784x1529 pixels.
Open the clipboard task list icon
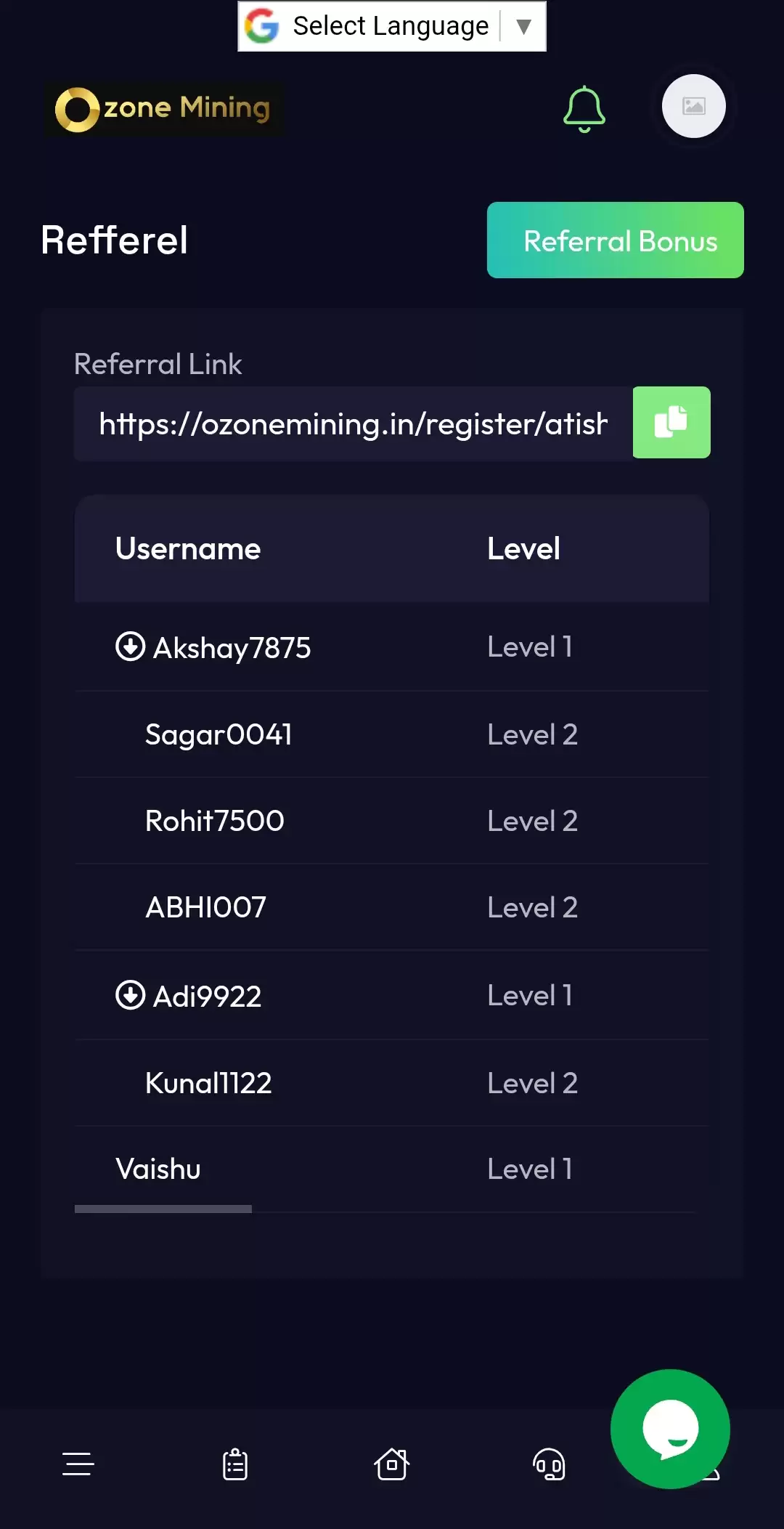[235, 1464]
